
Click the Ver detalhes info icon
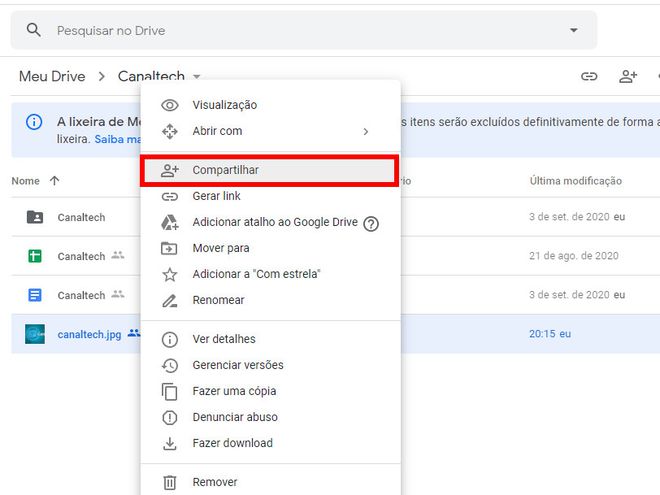click(x=170, y=340)
